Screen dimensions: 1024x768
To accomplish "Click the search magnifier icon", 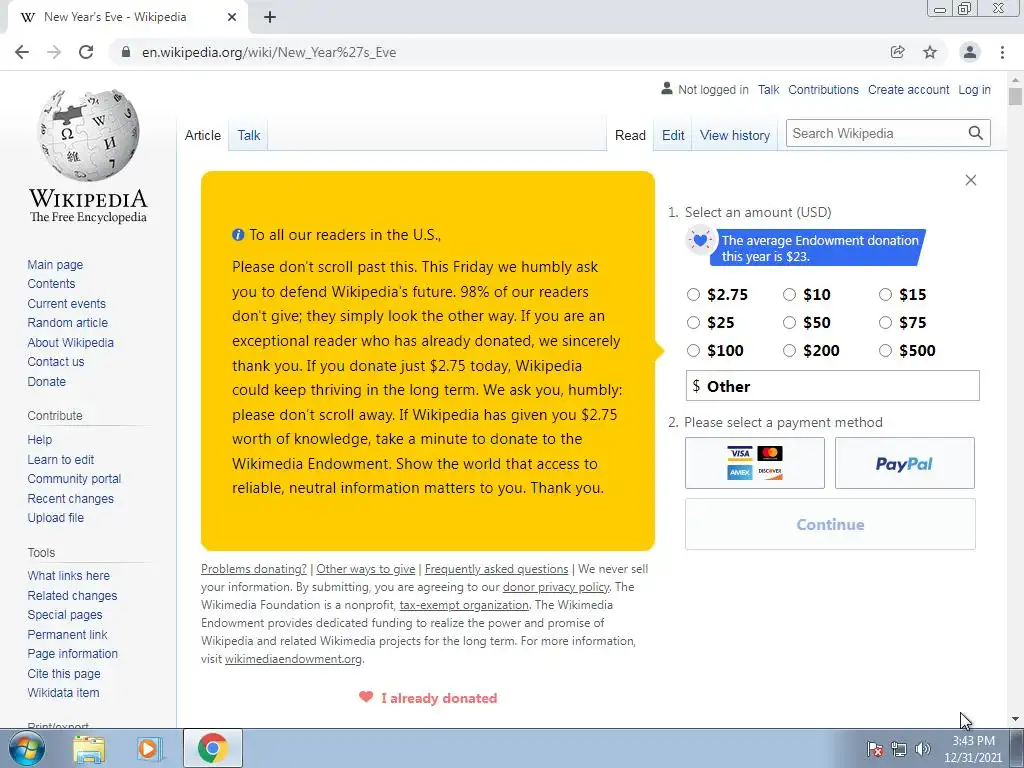I will coord(976,133).
